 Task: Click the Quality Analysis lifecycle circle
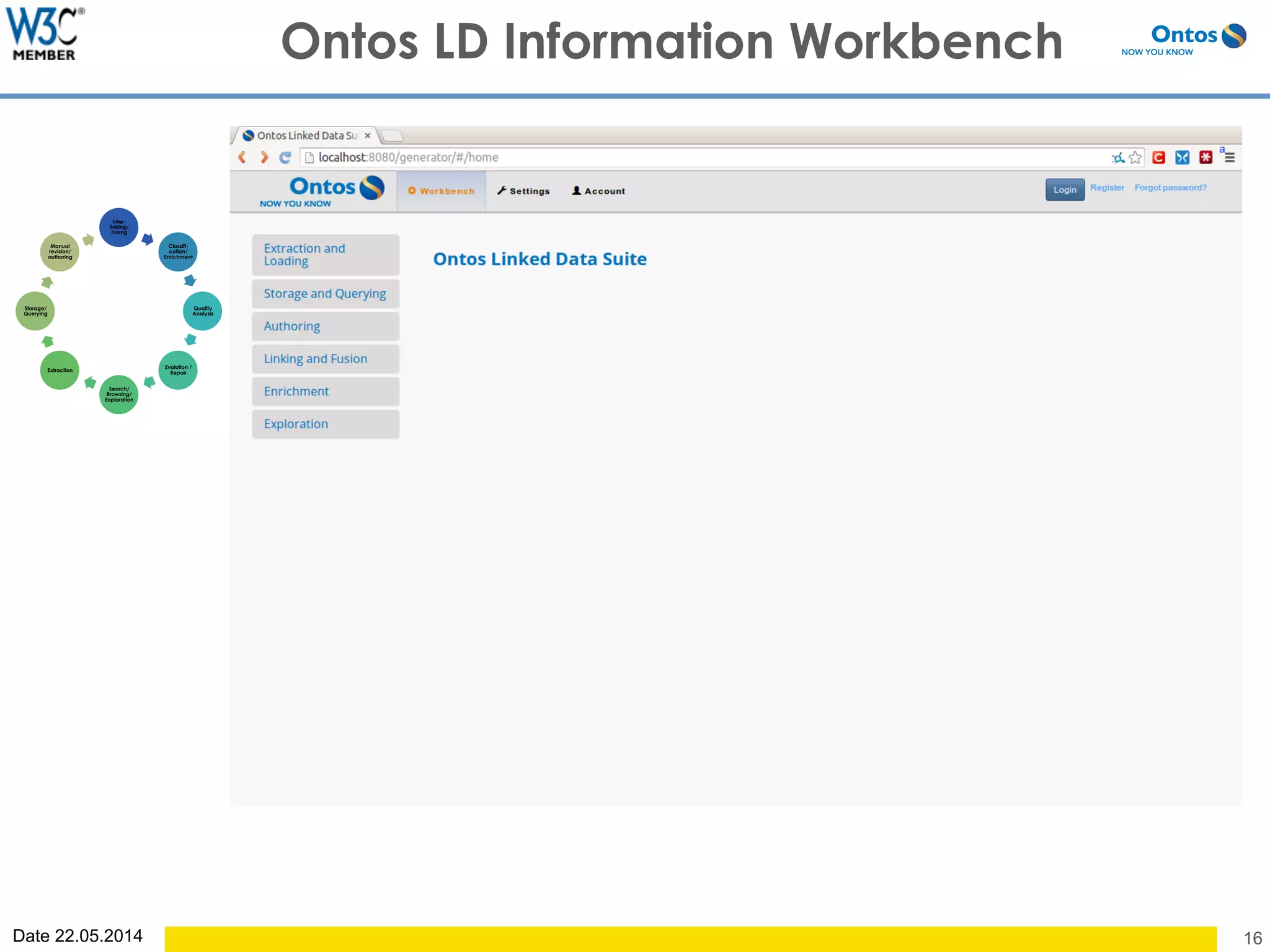click(x=203, y=311)
